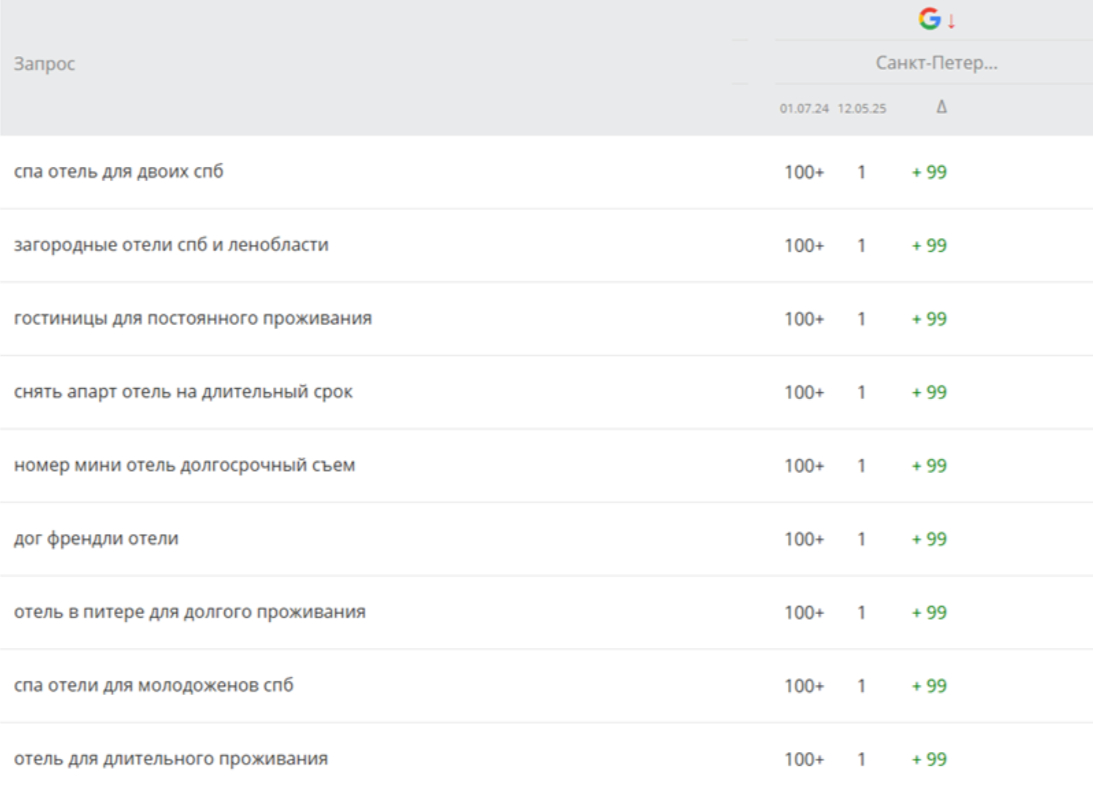Screen dimensions: 1093x790
Task: Click 'отель в питере для долгого проживания'
Action: click(189, 612)
